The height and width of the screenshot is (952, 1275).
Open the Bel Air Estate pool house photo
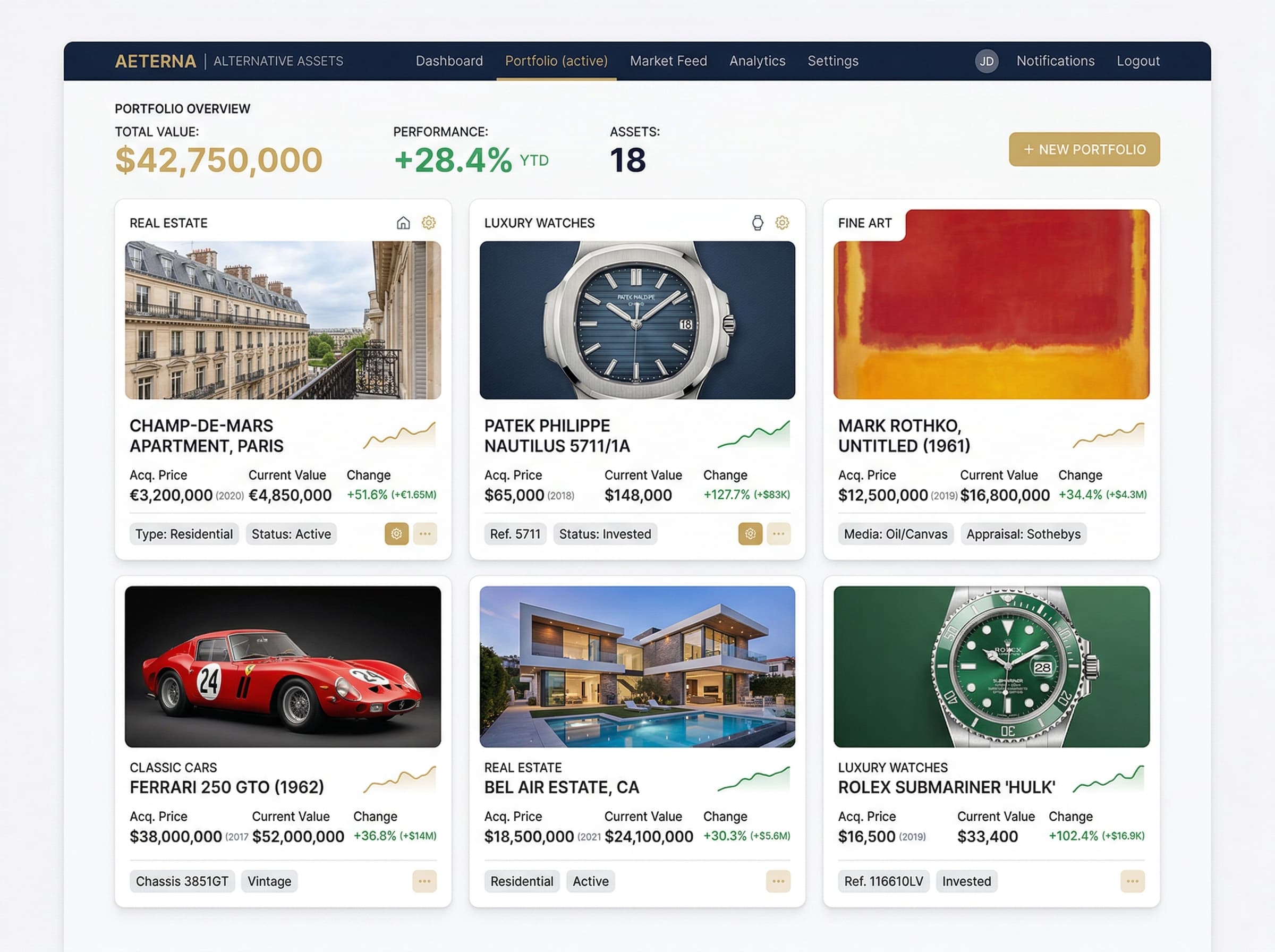tap(637, 667)
